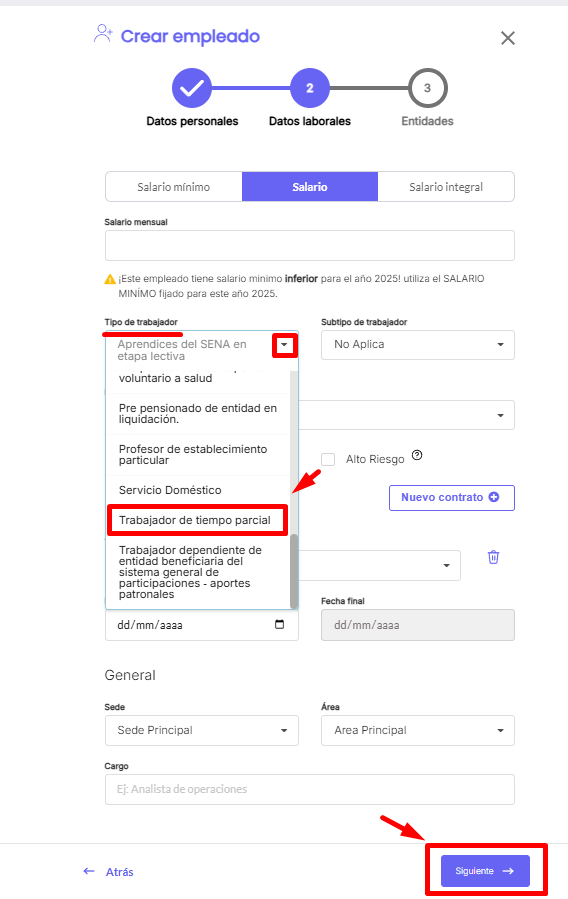
Task: Open calendar picker in start date field
Action: (x=279, y=624)
